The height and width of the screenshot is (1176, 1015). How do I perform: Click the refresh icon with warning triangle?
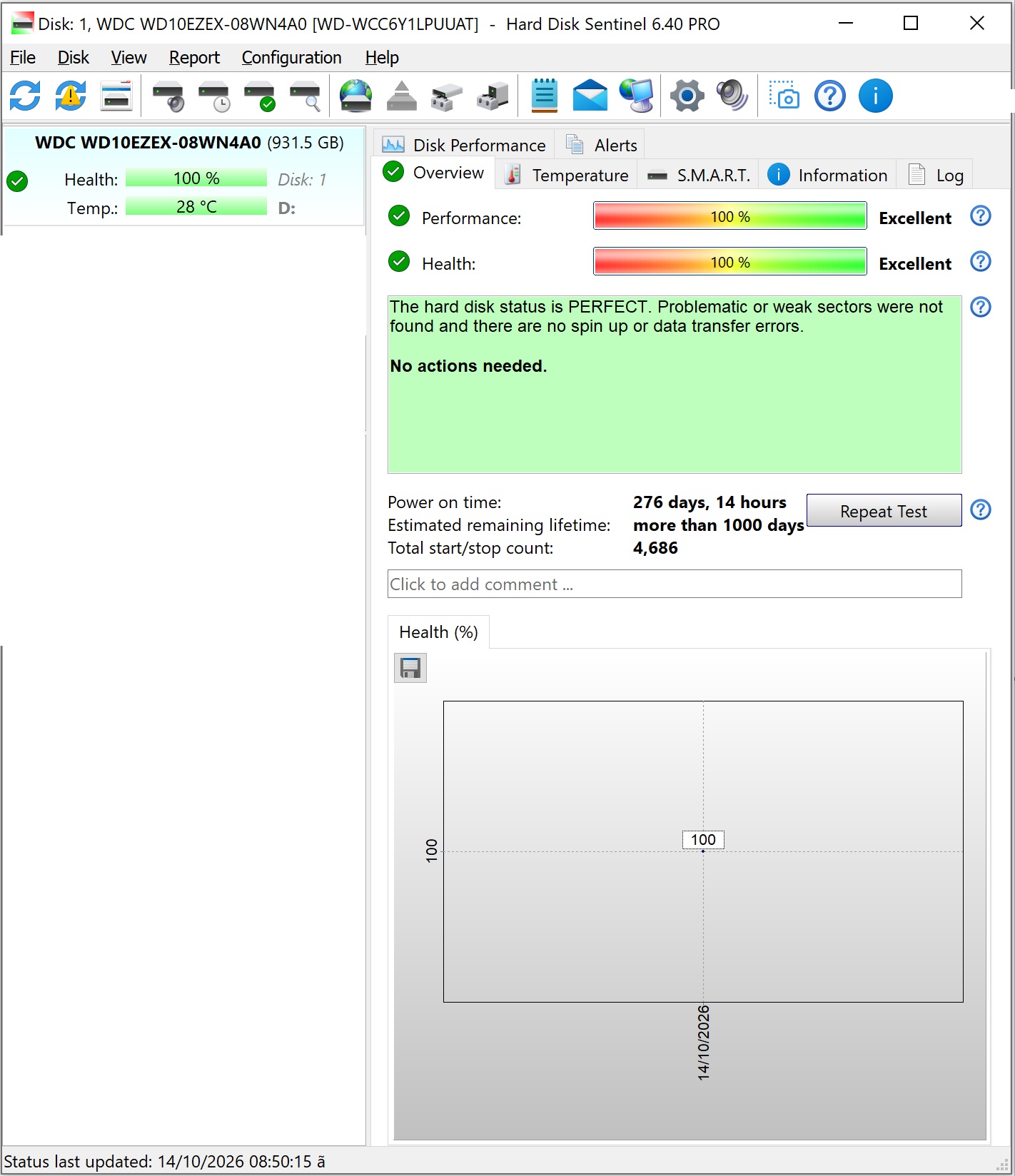(x=71, y=96)
